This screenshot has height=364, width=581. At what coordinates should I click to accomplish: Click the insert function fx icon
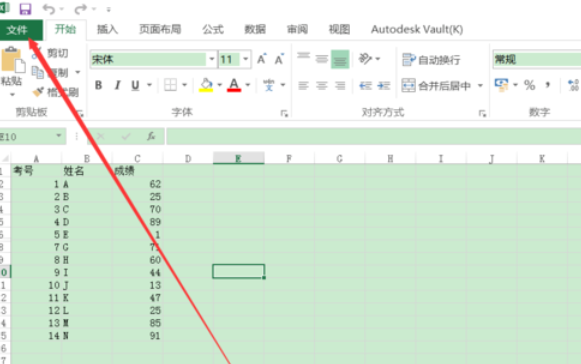(x=151, y=136)
